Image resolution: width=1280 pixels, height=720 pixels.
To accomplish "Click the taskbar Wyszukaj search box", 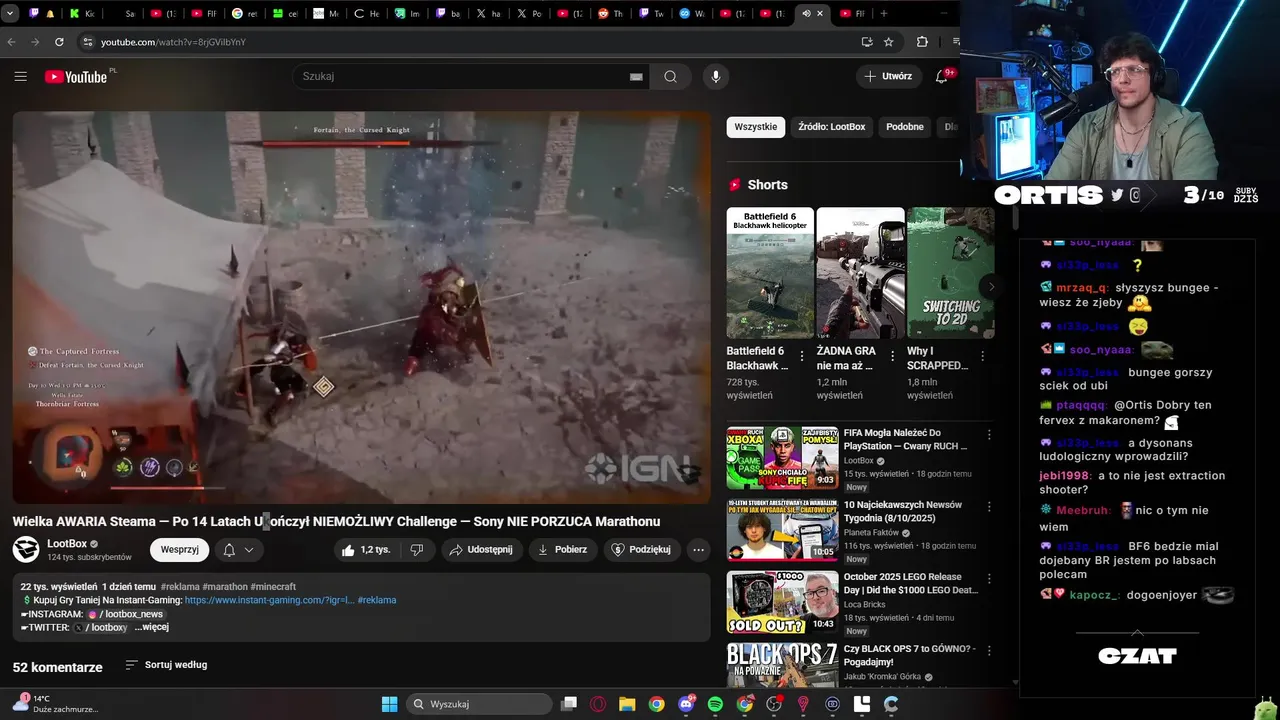I will [x=480, y=704].
